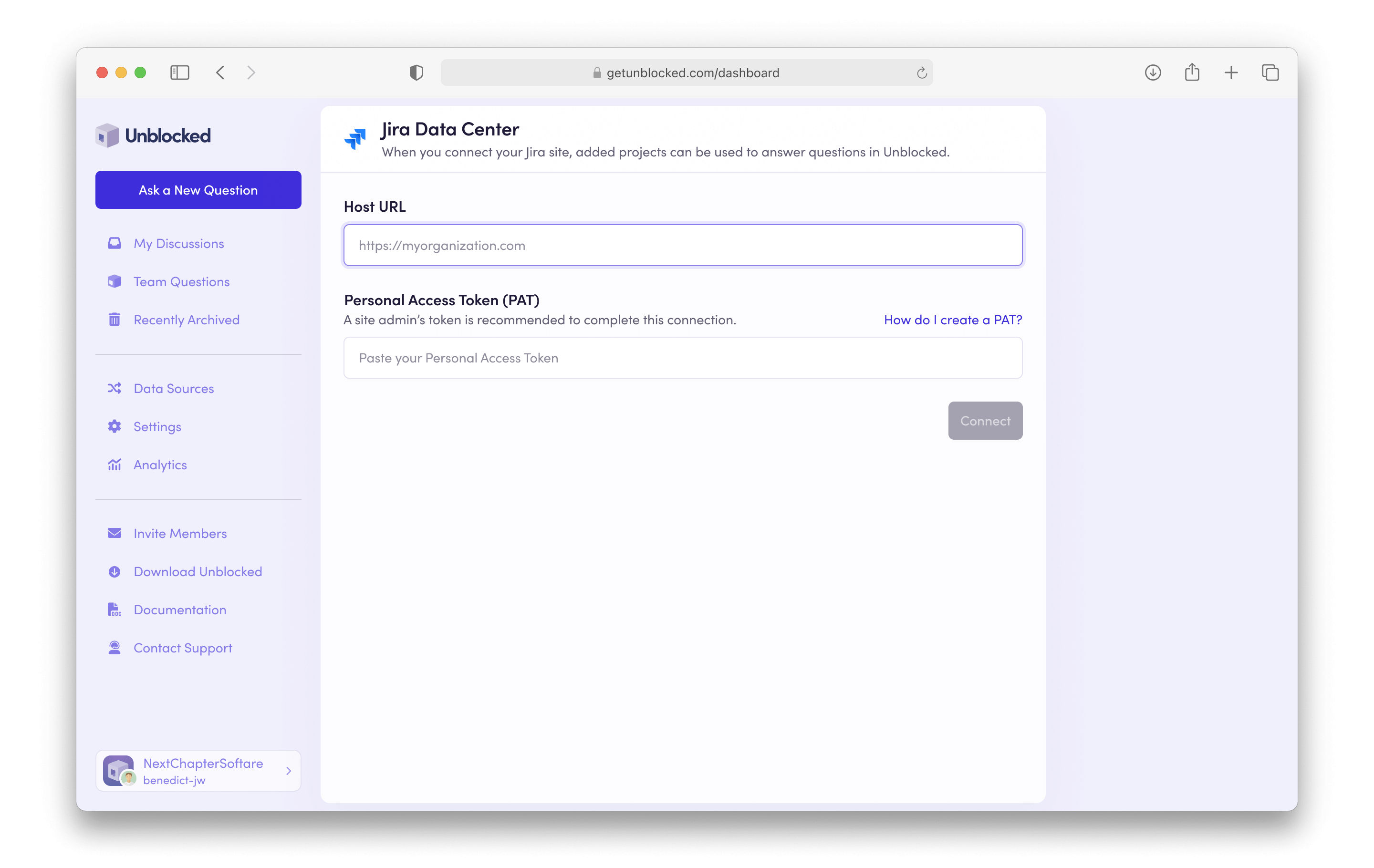Click the Recently Archived trash icon
1374x868 pixels.
(114, 320)
